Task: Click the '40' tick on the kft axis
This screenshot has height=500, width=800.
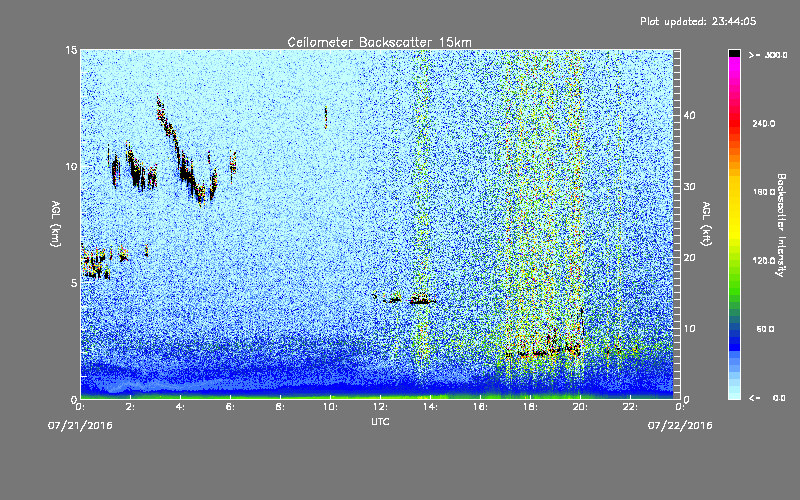Action: (x=689, y=115)
